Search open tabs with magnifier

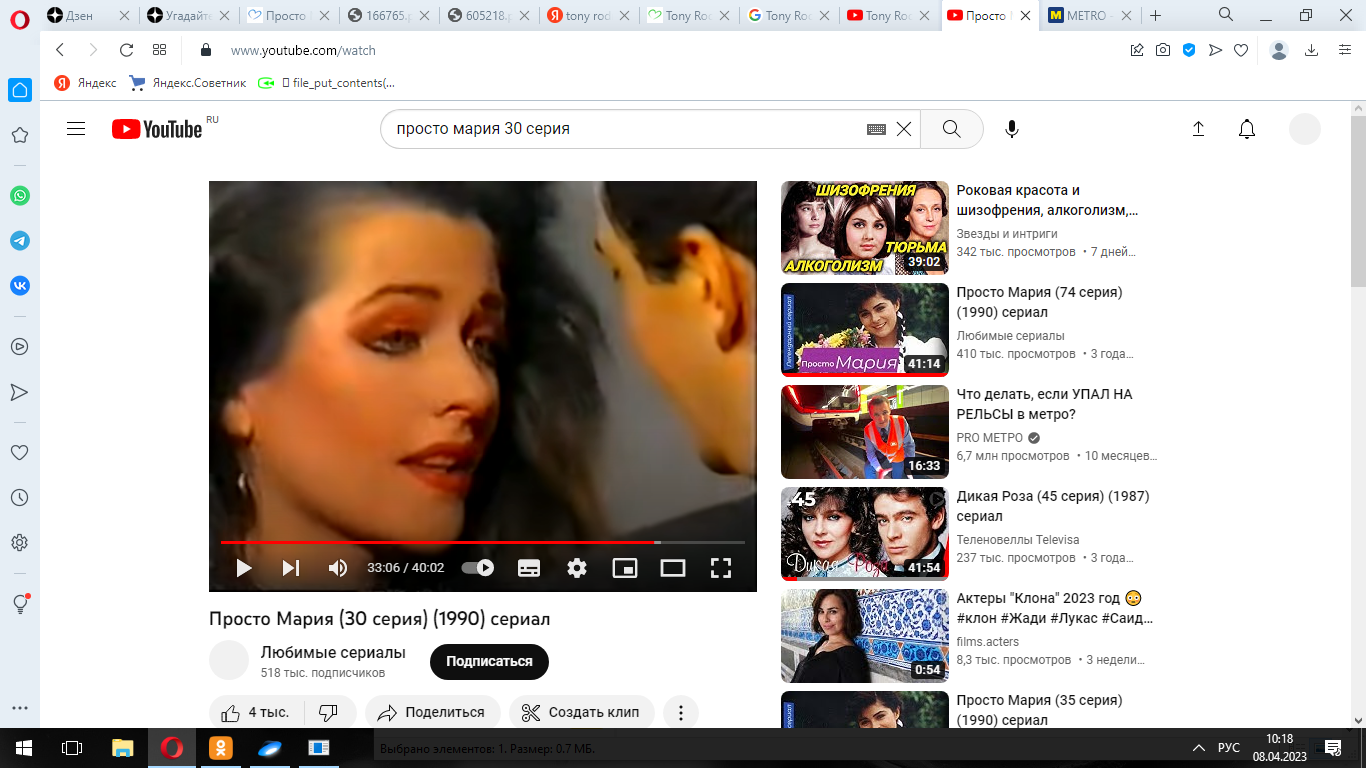pos(1226,15)
